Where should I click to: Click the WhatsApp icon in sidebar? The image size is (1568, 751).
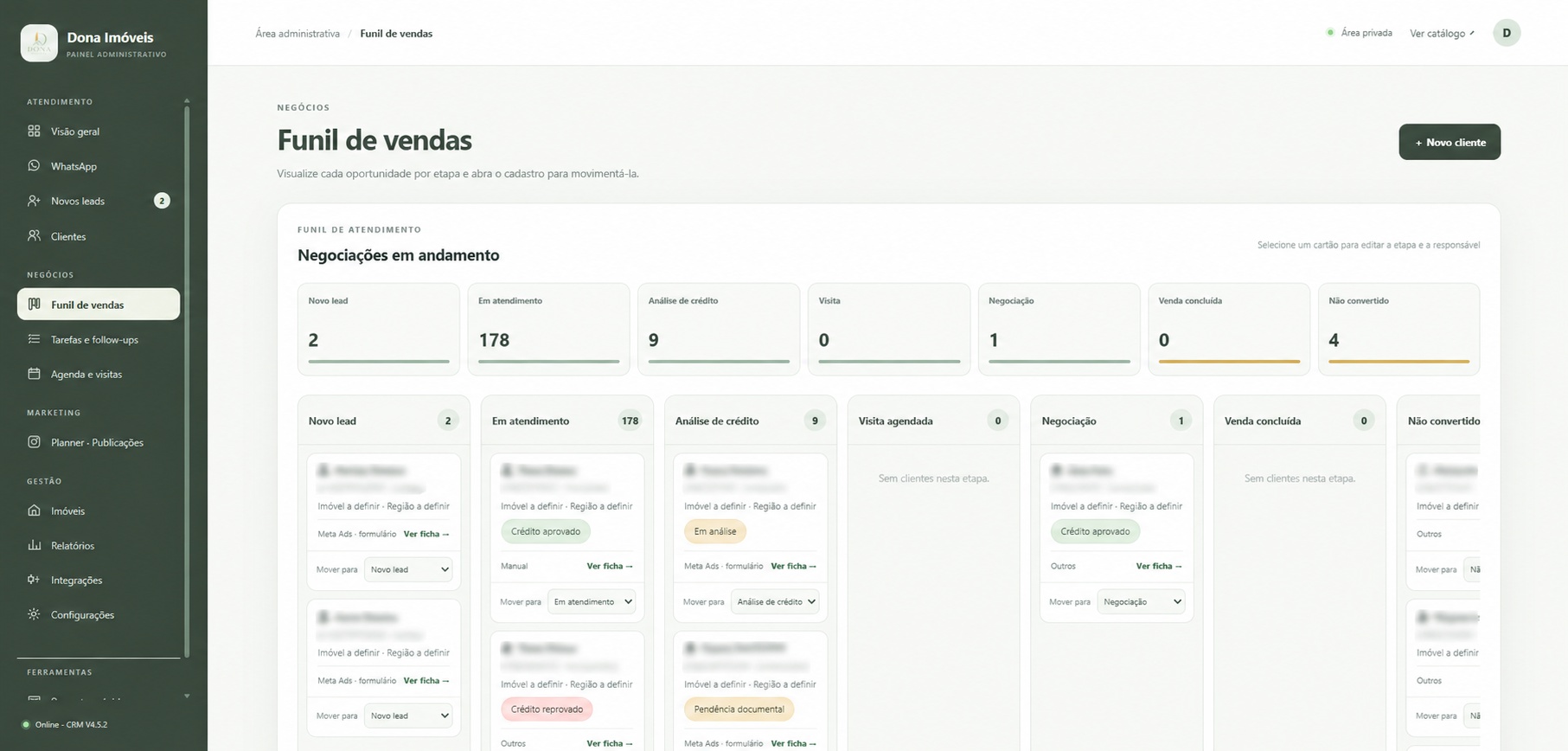pyautogui.click(x=34, y=166)
